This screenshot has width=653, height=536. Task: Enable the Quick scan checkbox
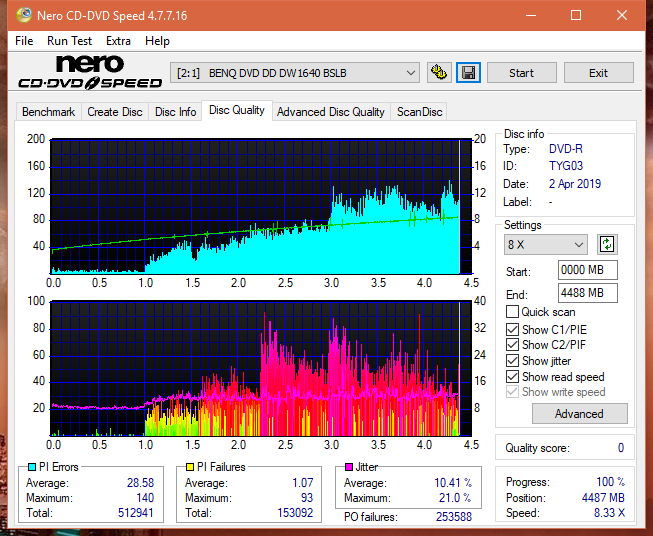(512, 312)
